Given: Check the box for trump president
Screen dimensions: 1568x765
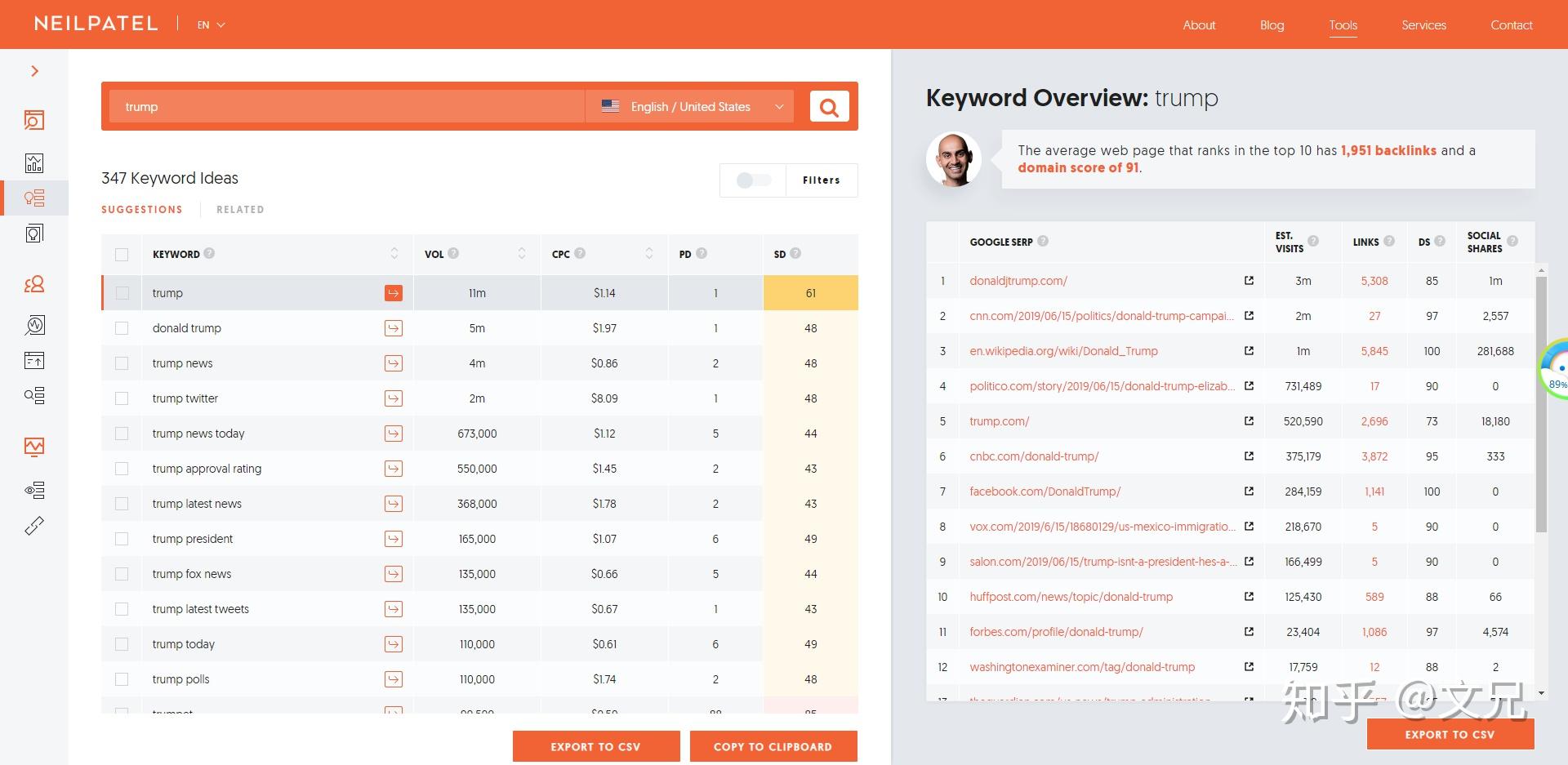Looking at the screenshot, I should point(122,539).
